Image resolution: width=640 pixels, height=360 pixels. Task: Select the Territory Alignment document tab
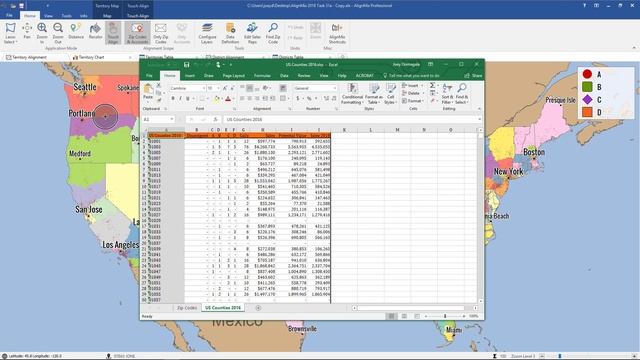(27, 57)
